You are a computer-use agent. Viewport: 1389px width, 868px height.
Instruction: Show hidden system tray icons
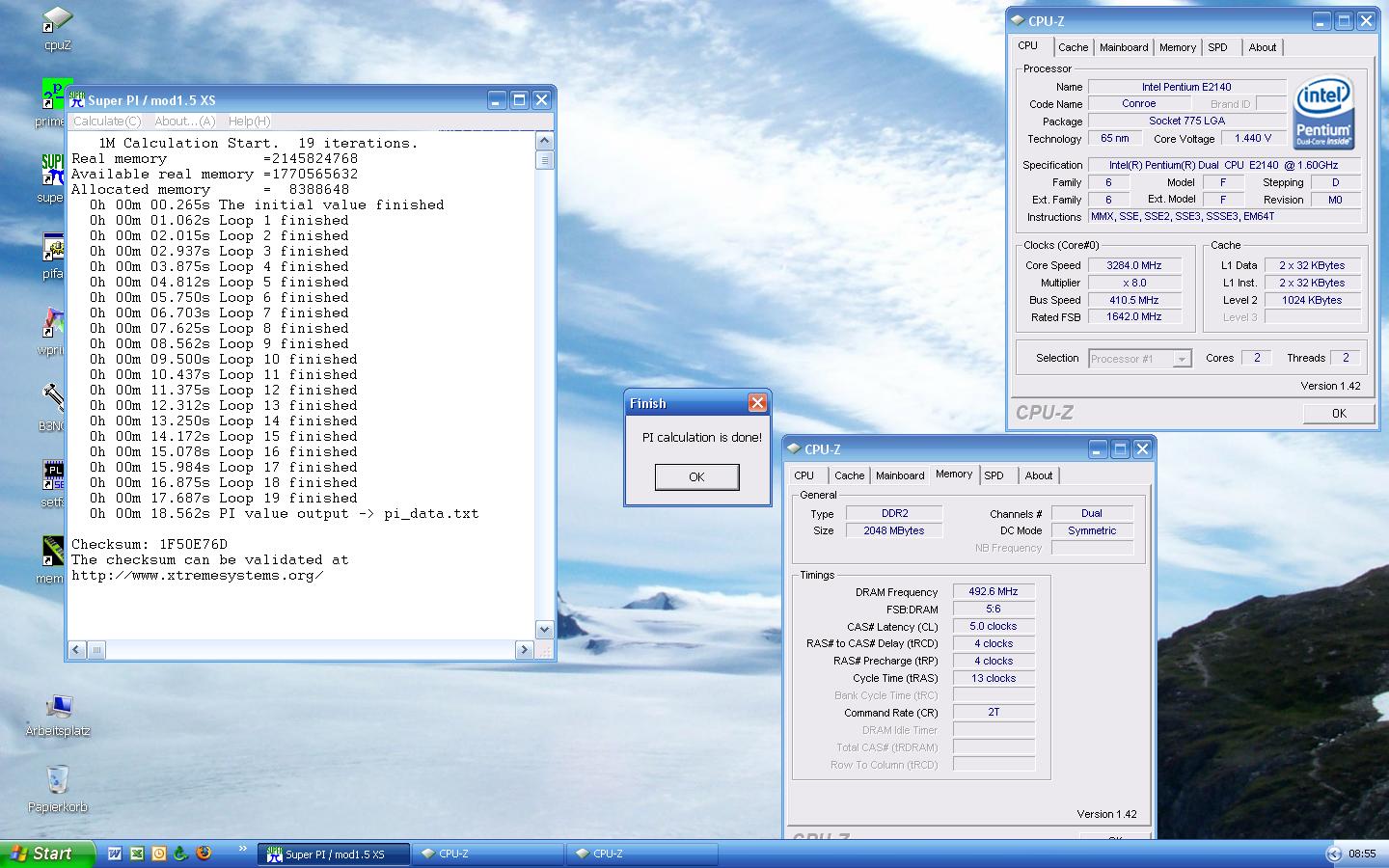[1334, 854]
